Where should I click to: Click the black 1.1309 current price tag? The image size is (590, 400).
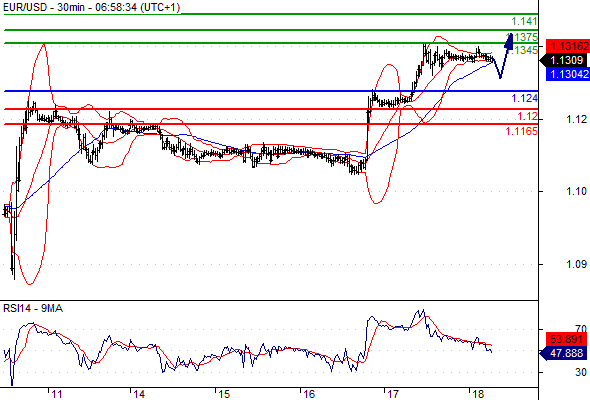tap(565, 60)
